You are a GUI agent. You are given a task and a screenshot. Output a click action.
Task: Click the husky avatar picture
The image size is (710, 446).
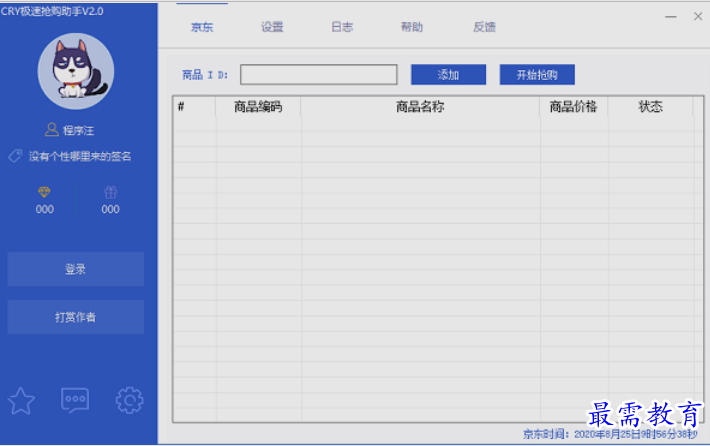pos(76,71)
